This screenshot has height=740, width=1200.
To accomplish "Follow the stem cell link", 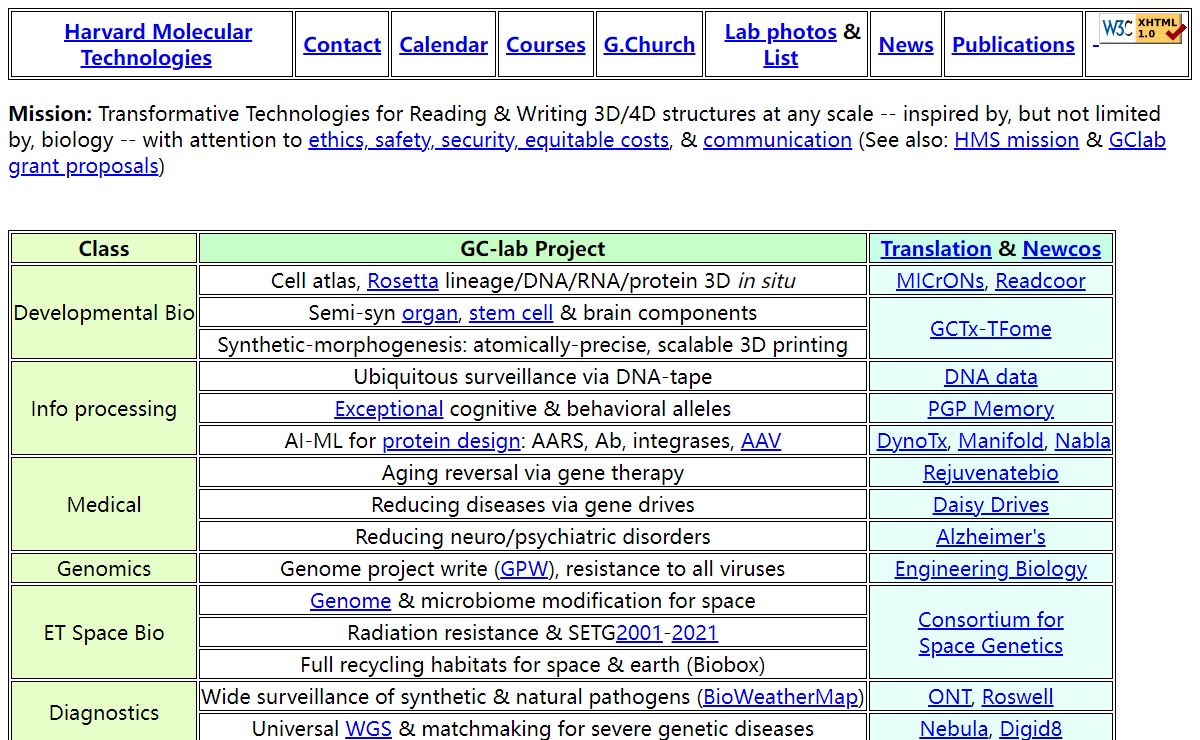I will [511, 313].
